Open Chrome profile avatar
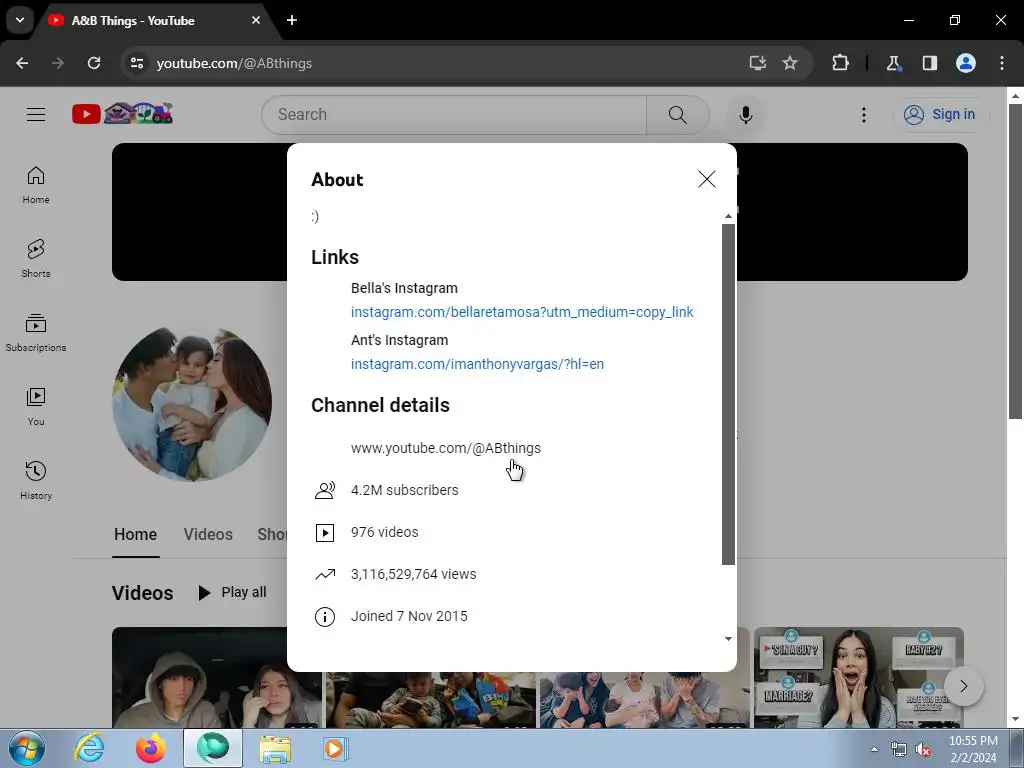Screen dimensions: 1024x768 click(x=966, y=63)
